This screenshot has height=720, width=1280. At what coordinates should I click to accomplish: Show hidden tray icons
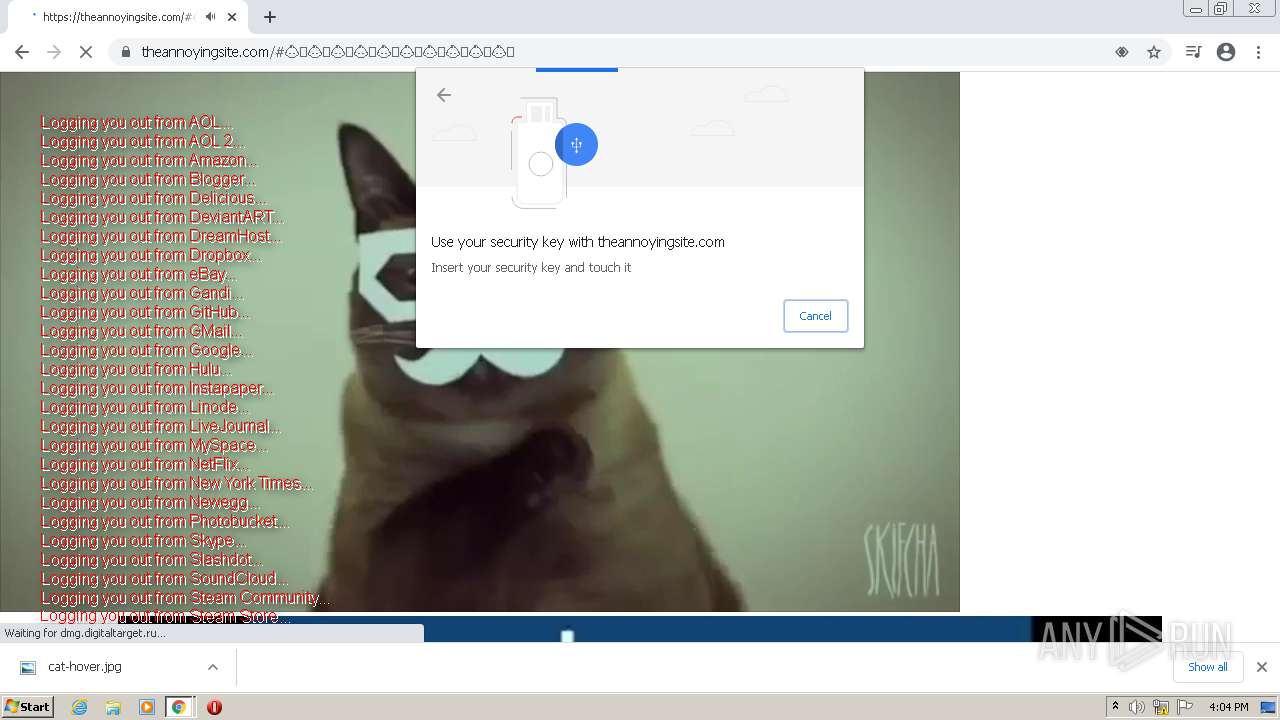[x=1115, y=707]
